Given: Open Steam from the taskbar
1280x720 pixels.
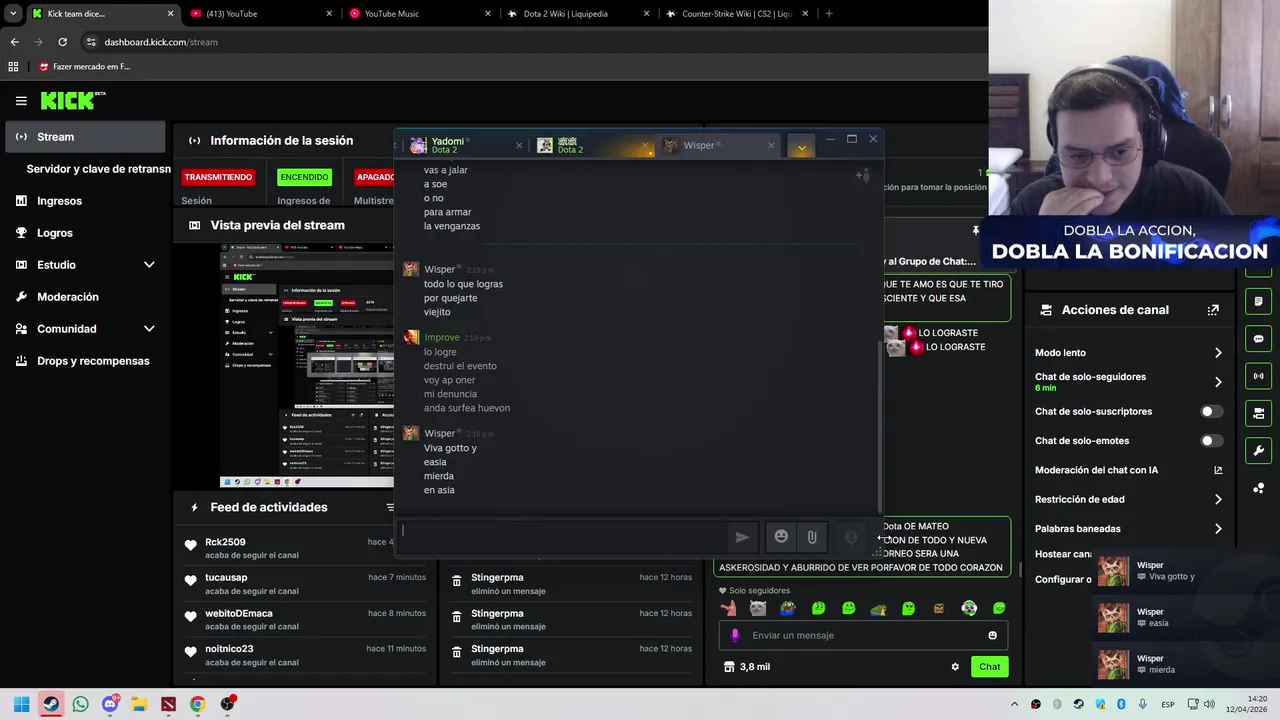Looking at the screenshot, I should (51, 704).
